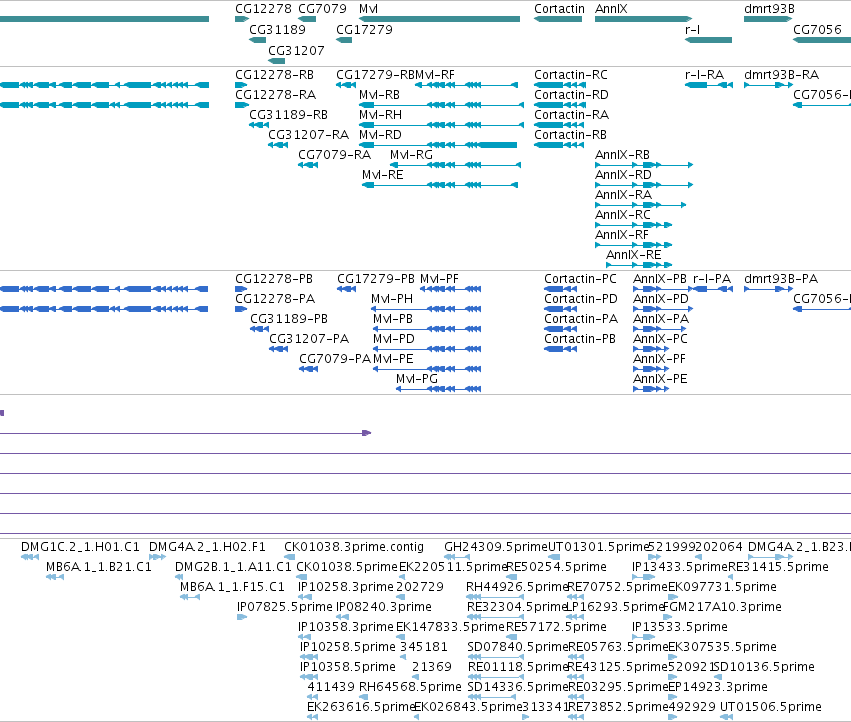Click the CG31207-PA protein label
This screenshot has height=722, width=851.
(x=309, y=339)
